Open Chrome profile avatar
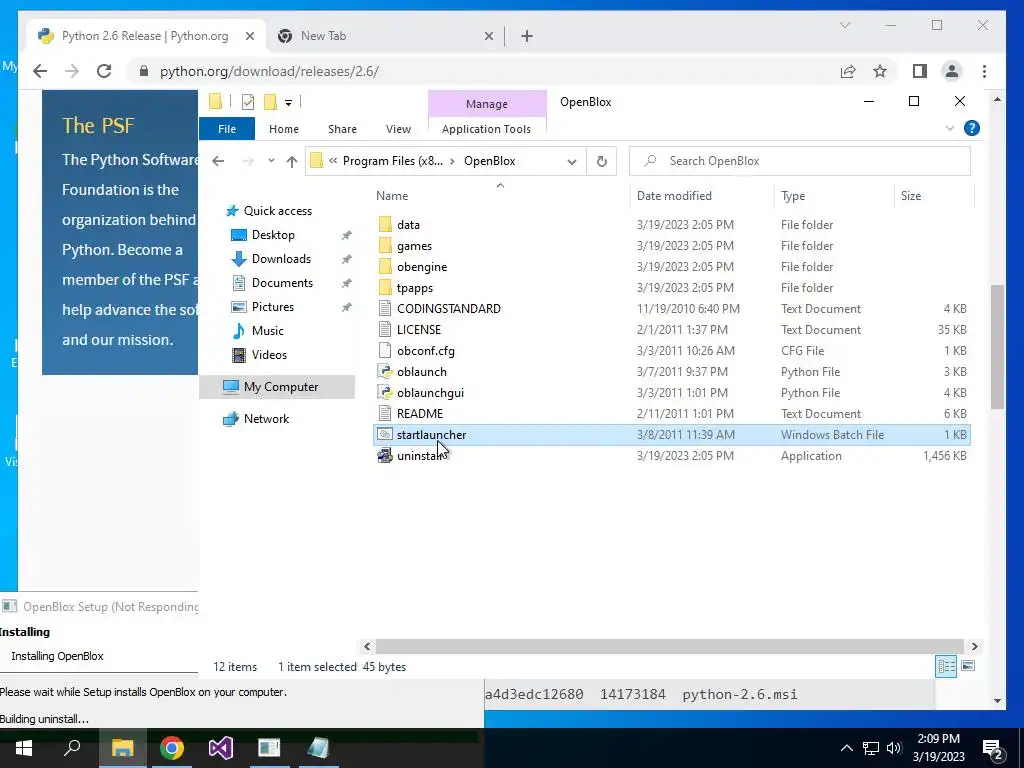The image size is (1024, 768). pos(952,71)
